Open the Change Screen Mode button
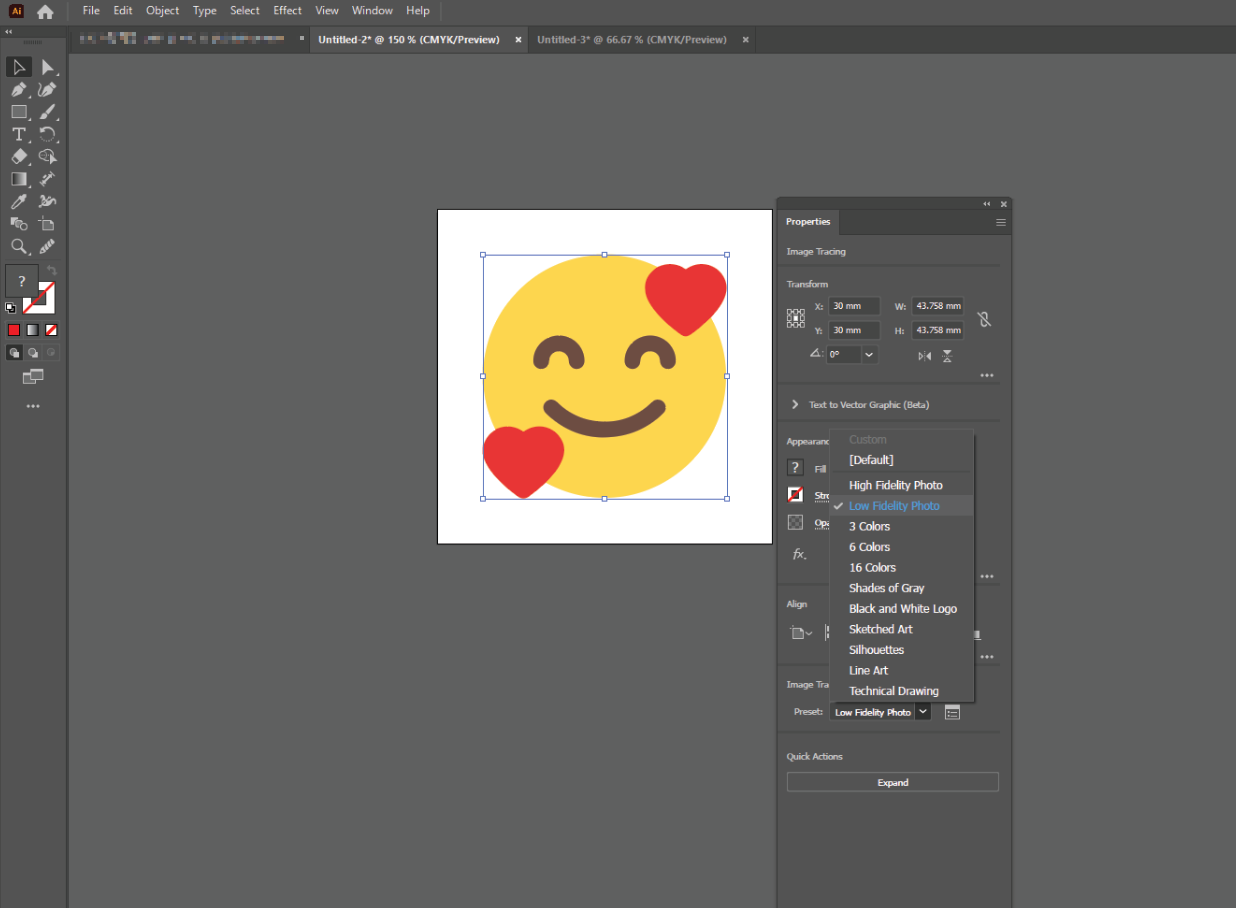 33,377
